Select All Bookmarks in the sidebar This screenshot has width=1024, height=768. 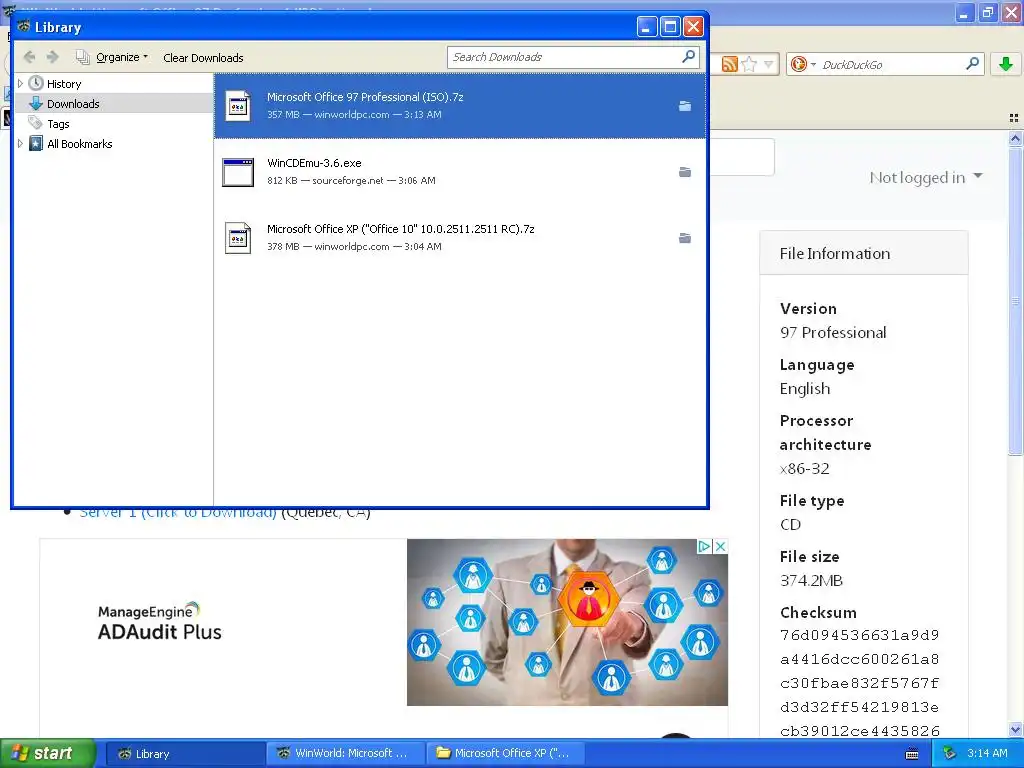point(80,144)
